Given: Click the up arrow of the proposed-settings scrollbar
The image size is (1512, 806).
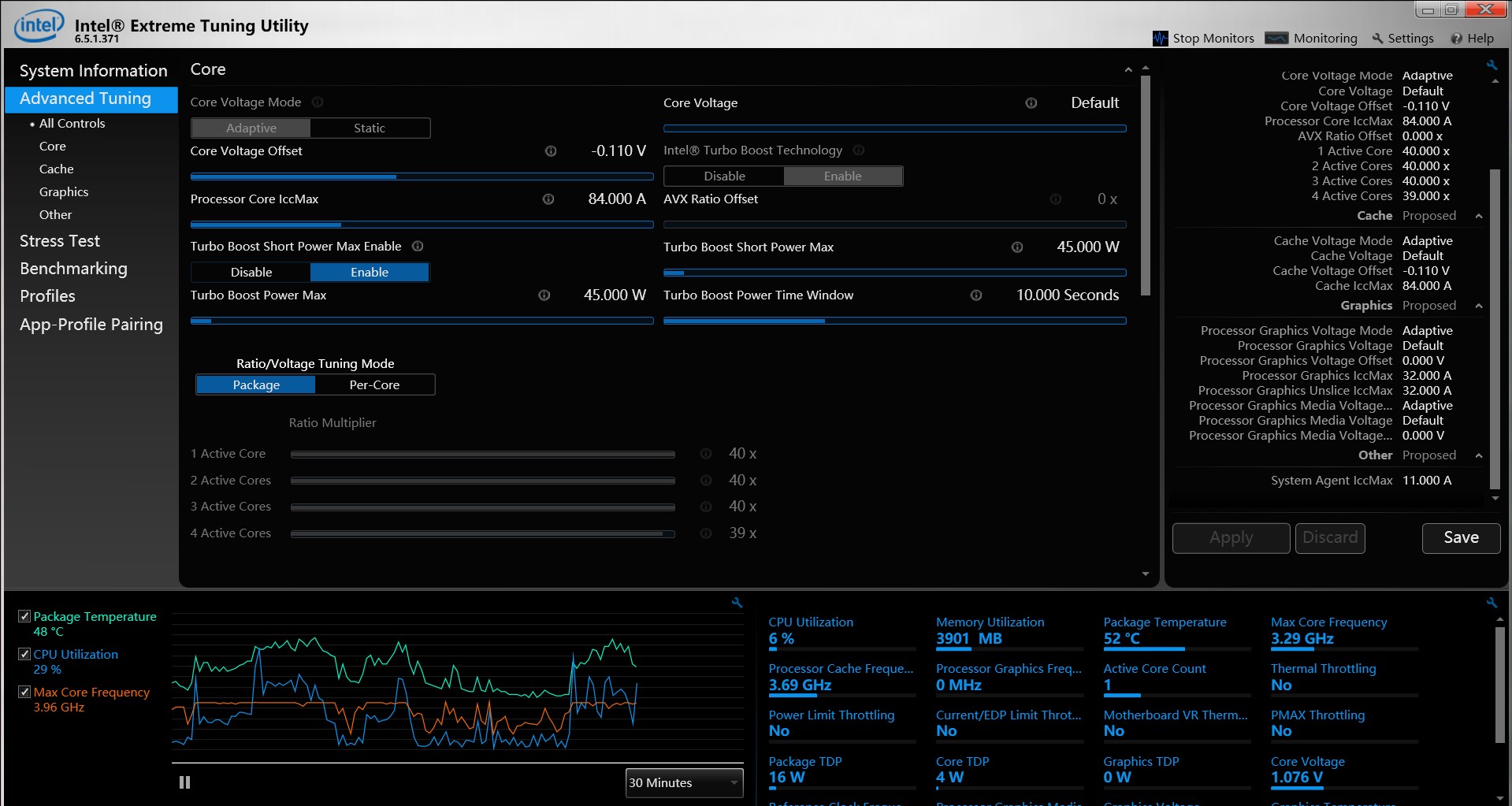Looking at the screenshot, I should 1495,81.
